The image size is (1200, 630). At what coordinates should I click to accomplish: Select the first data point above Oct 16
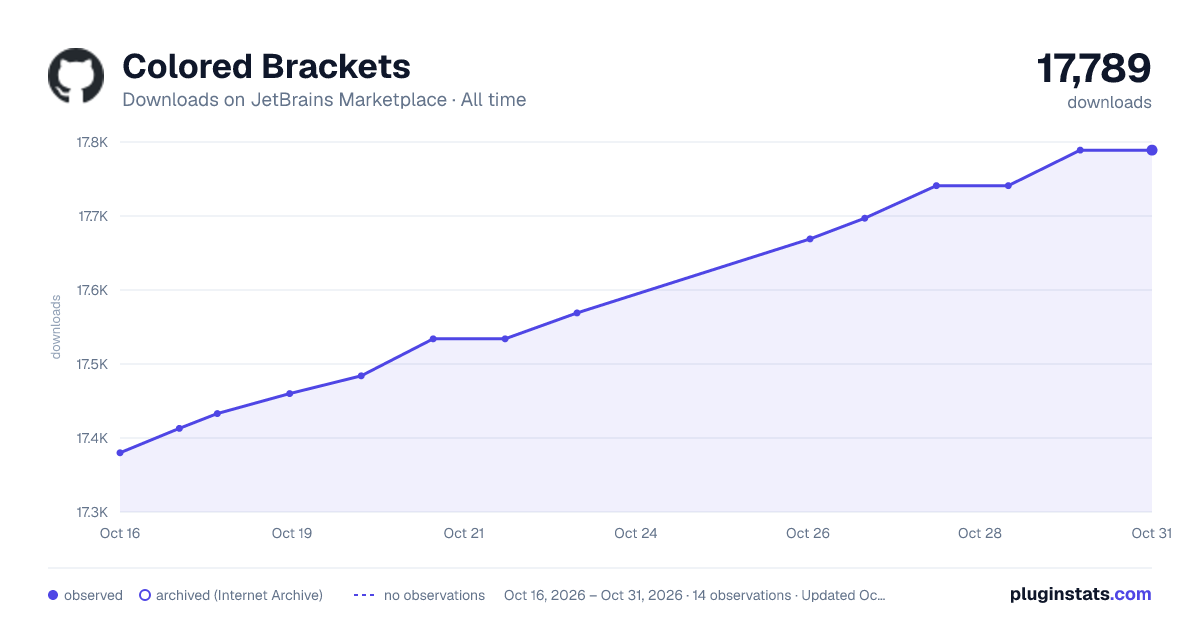click(120, 453)
